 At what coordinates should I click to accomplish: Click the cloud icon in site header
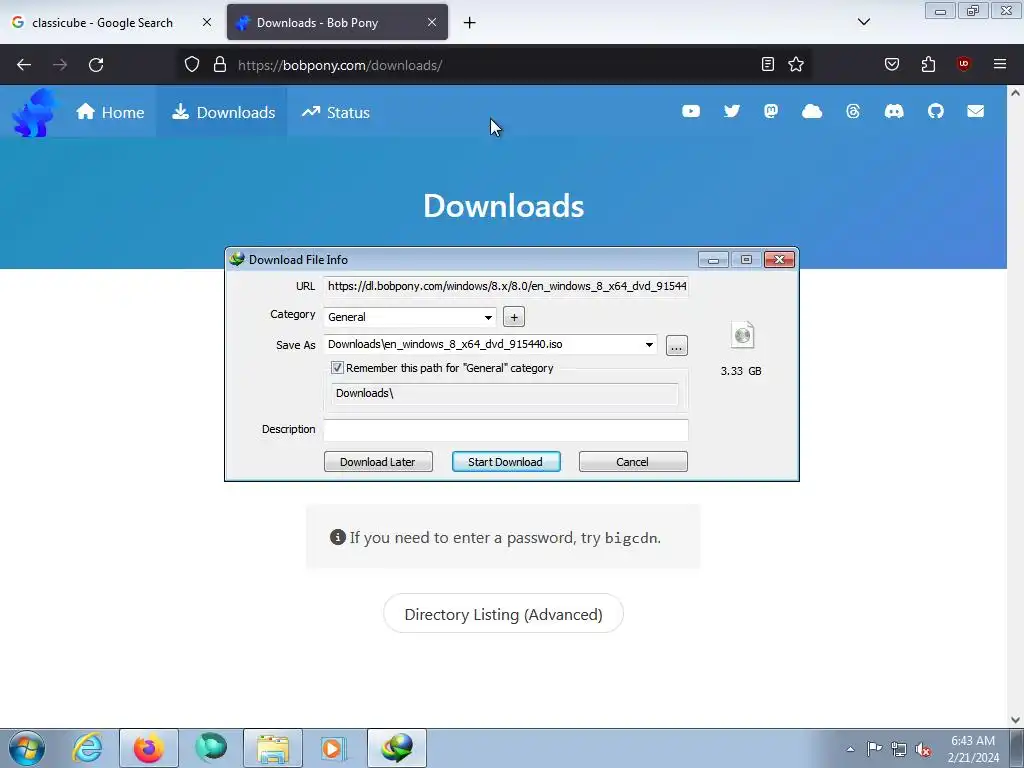point(812,112)
